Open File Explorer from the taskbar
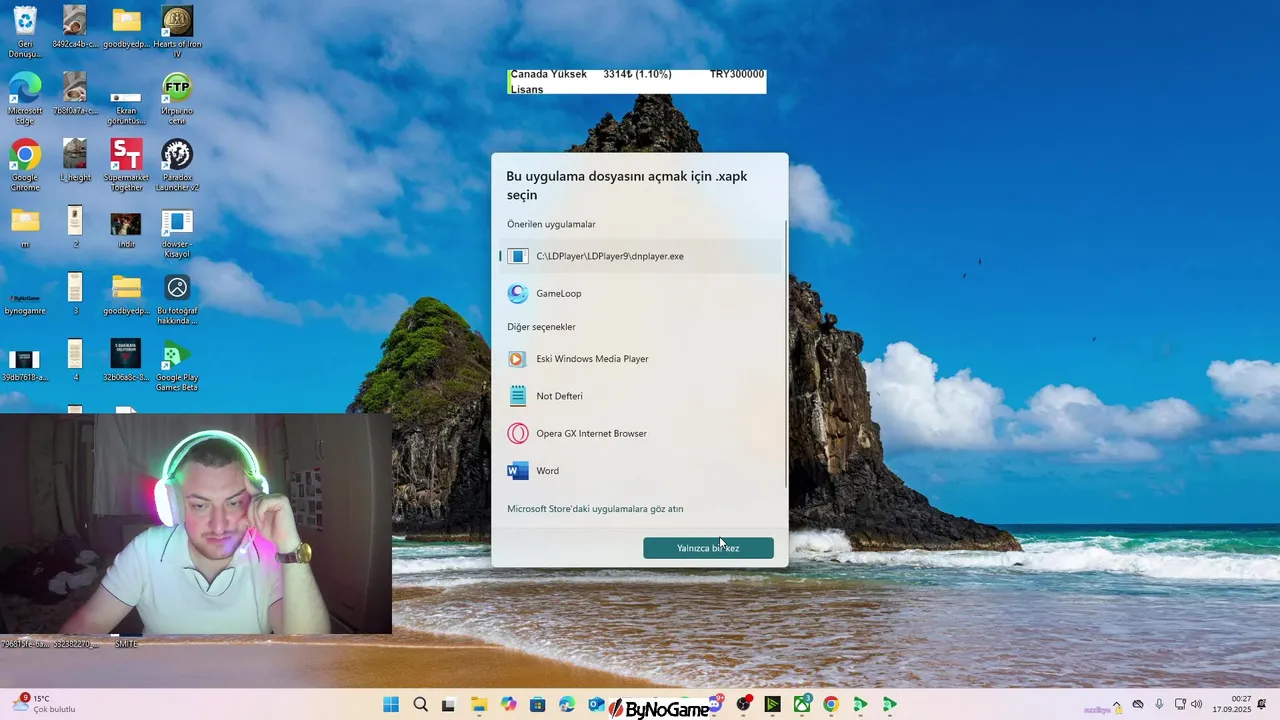 (479, 705)
